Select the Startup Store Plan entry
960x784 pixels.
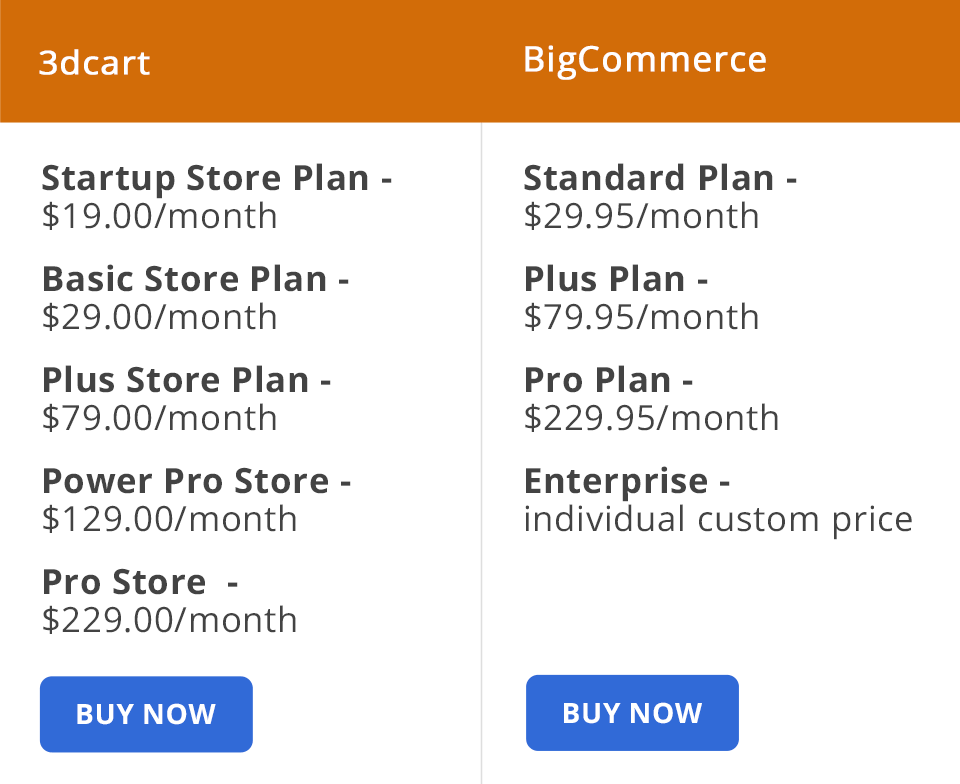click(216, 178)
